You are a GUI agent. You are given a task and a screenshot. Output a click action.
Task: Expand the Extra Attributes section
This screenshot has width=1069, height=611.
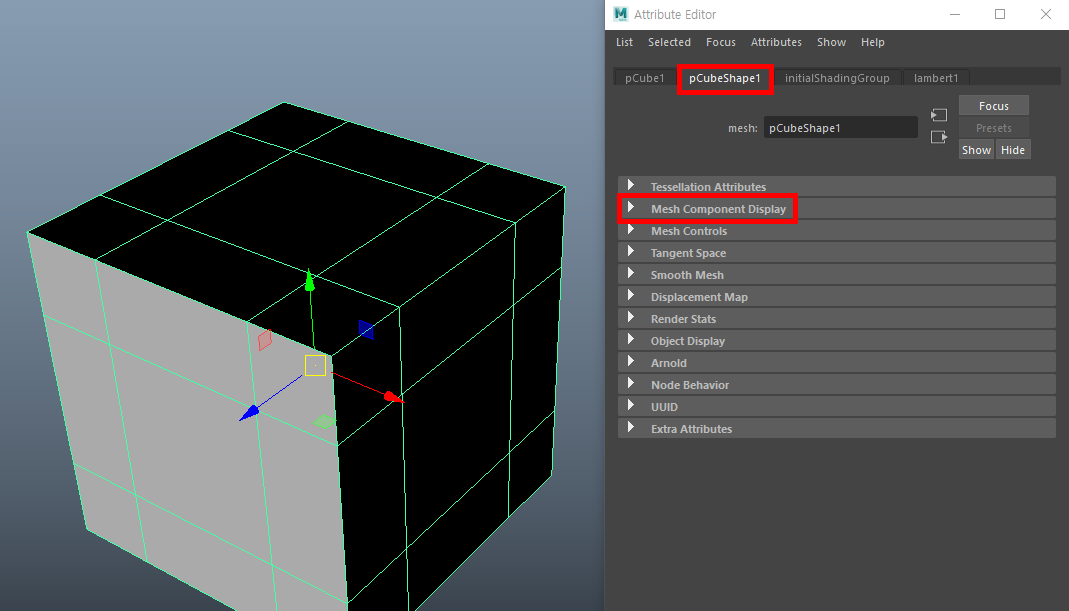[837, 428]
